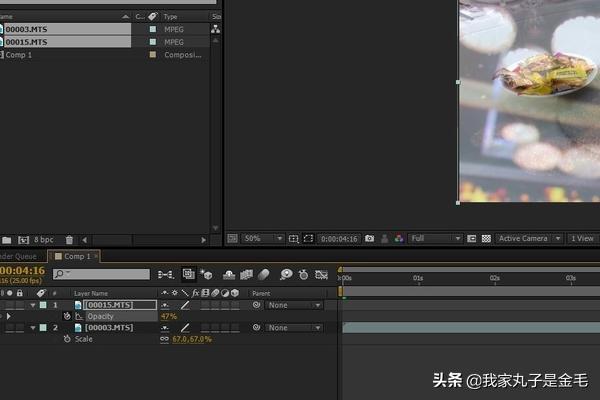Toggle always preview this view icon
Viewport: 600px width, 400px height.
232,238
